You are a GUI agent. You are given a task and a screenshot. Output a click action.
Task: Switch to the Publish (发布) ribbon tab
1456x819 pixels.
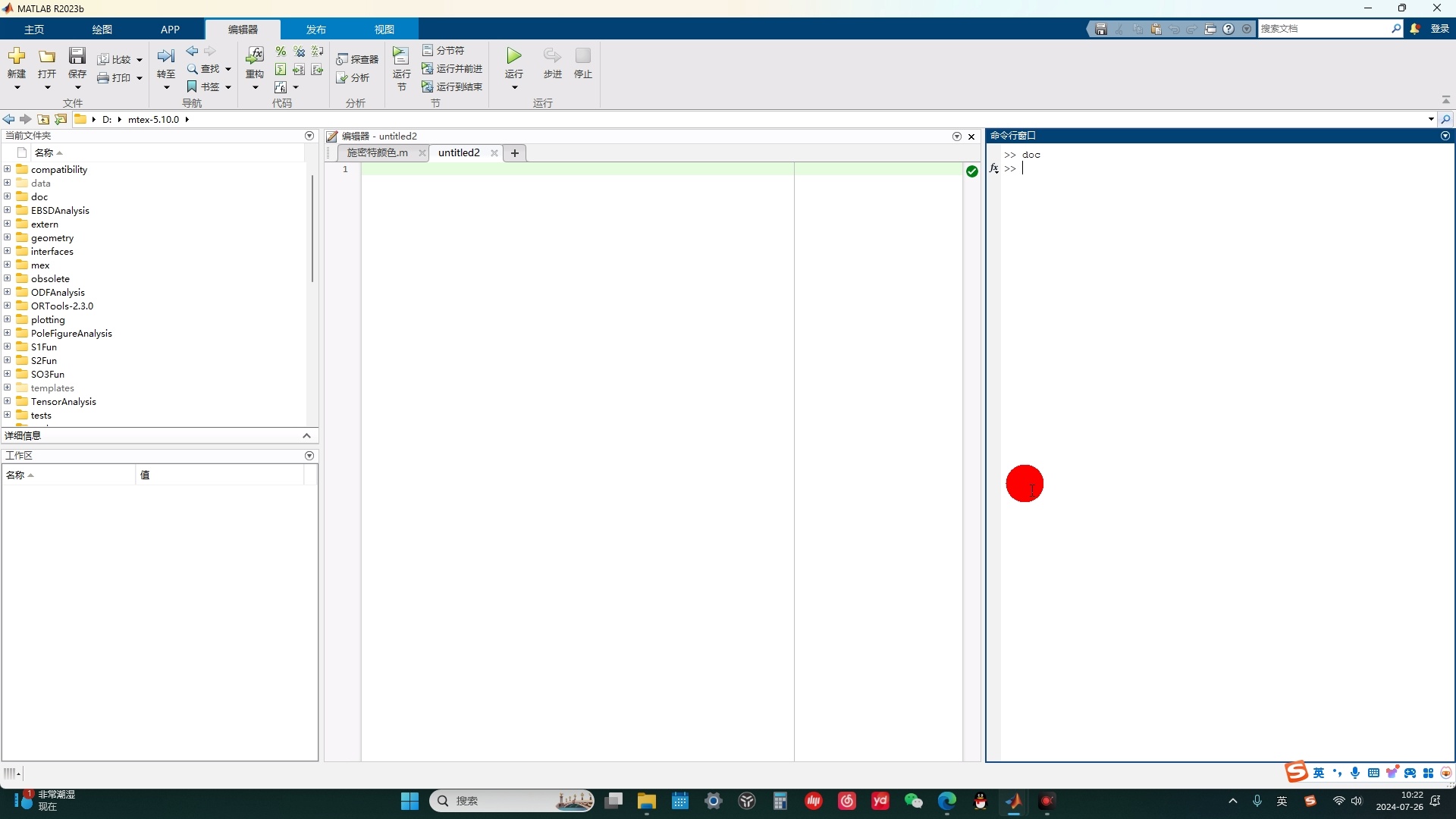pos(315,30)
